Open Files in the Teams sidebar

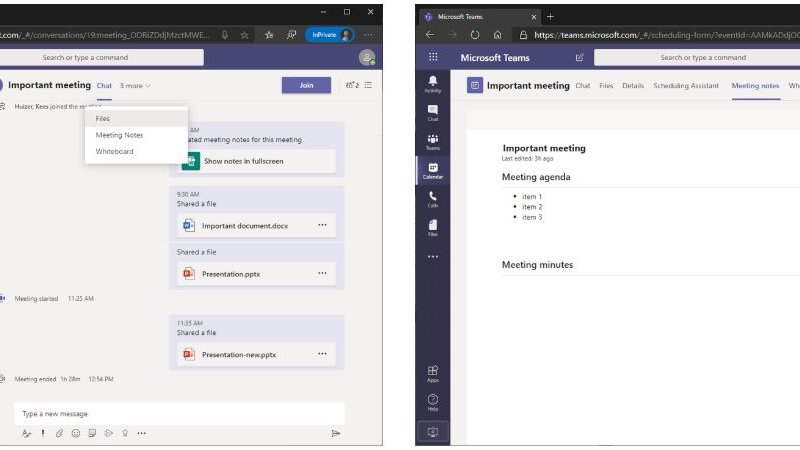[x=433, y=228]
